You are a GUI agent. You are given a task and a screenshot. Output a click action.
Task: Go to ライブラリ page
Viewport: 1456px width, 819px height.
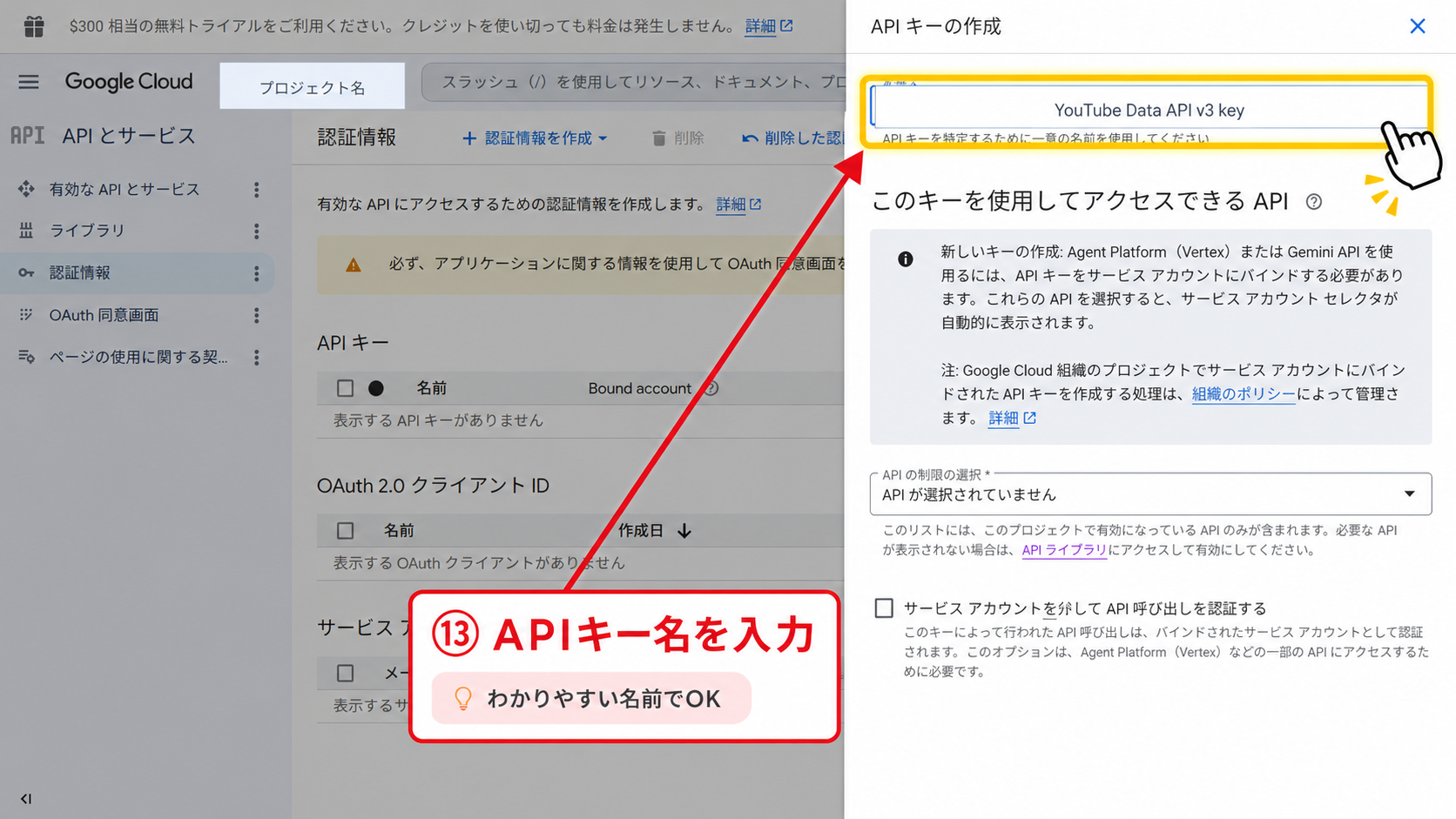pyautogui.click(x=87, y=231)
